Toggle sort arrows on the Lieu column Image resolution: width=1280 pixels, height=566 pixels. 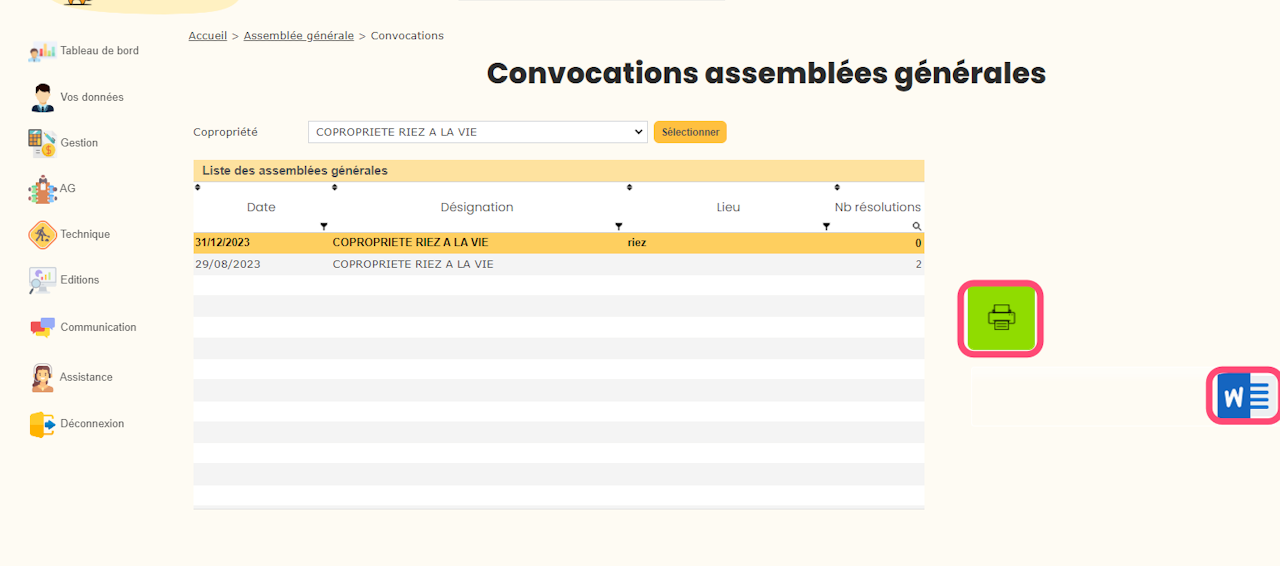(x=629, y=188)
